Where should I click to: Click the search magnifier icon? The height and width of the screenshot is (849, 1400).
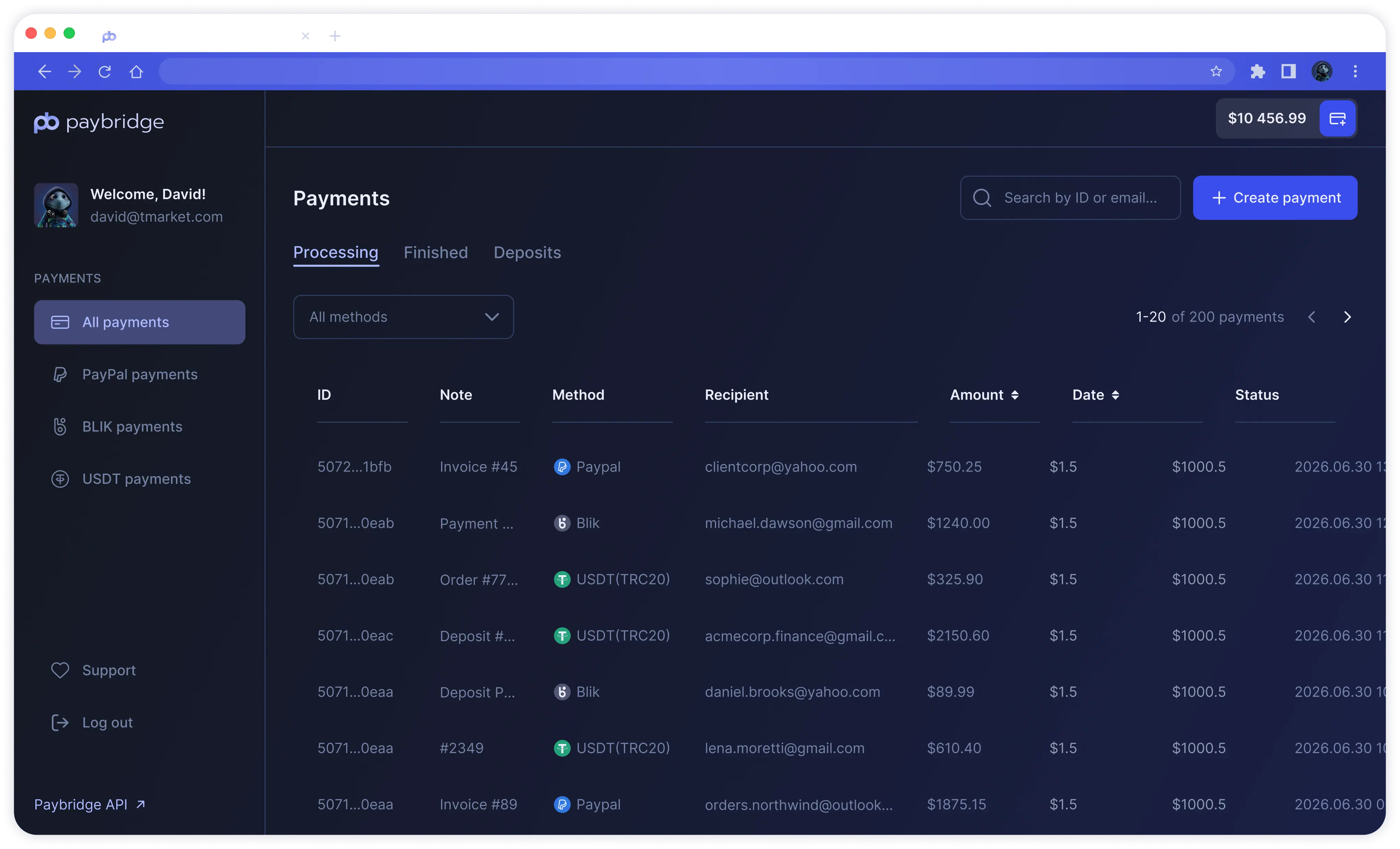982,198
